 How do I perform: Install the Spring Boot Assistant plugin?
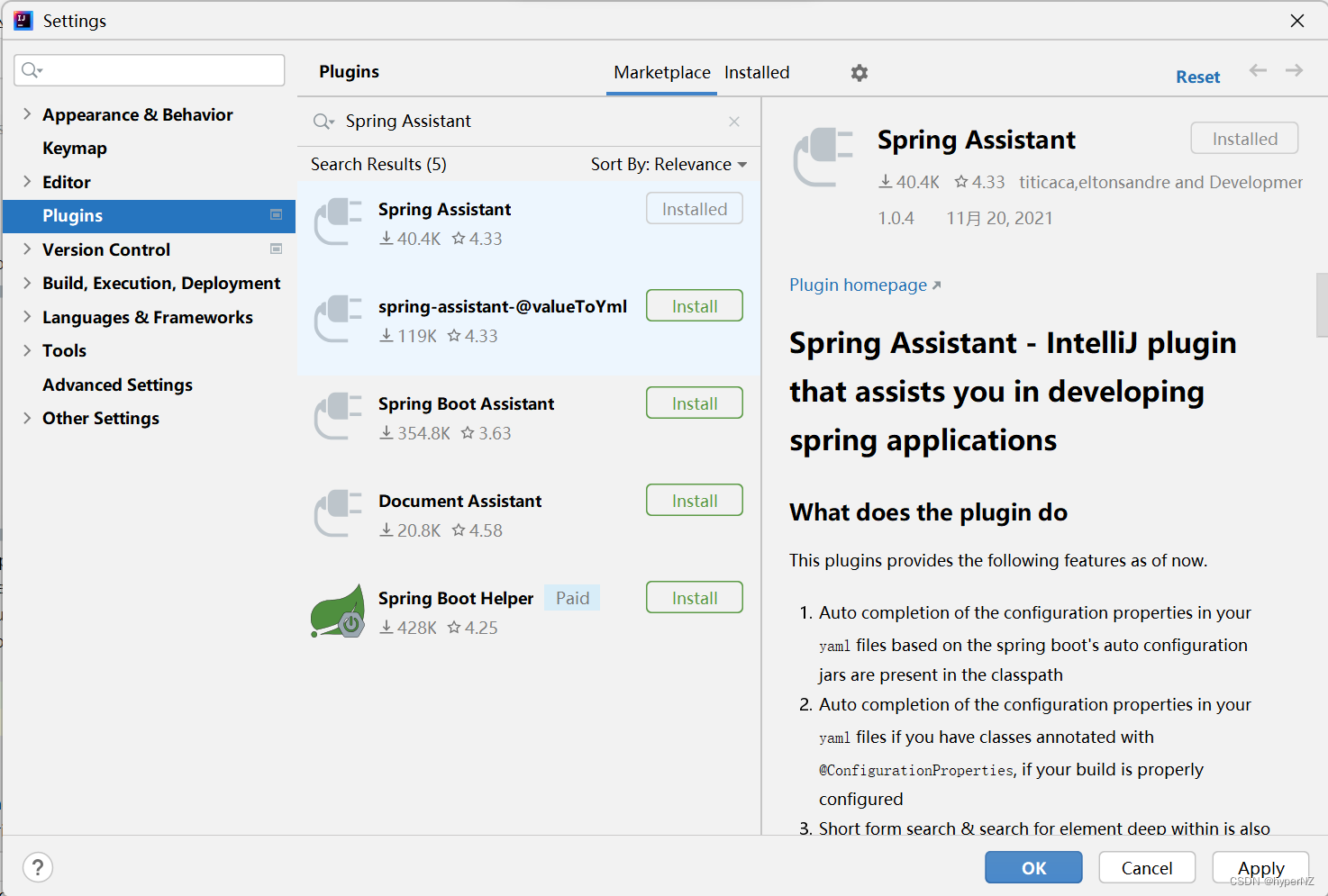tap(695, 403)
